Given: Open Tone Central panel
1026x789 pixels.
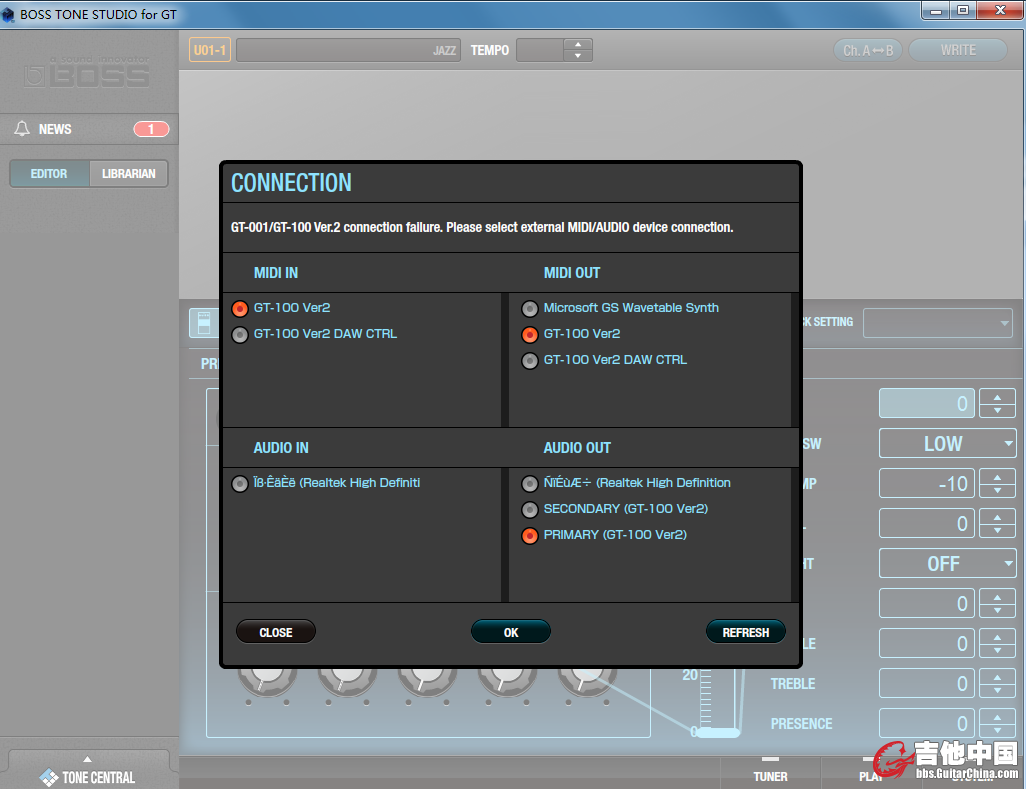Looking at the screenshot, I should pos(88,771).
